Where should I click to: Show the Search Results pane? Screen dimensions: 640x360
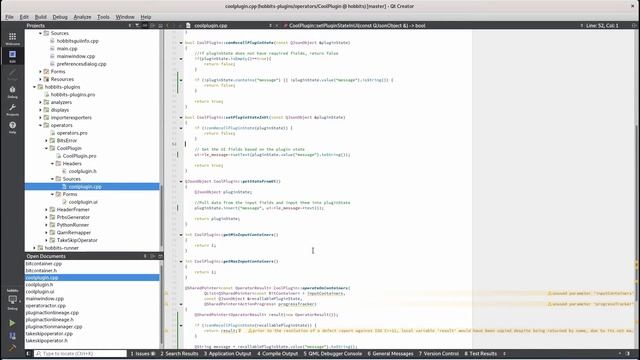point(179,353)
